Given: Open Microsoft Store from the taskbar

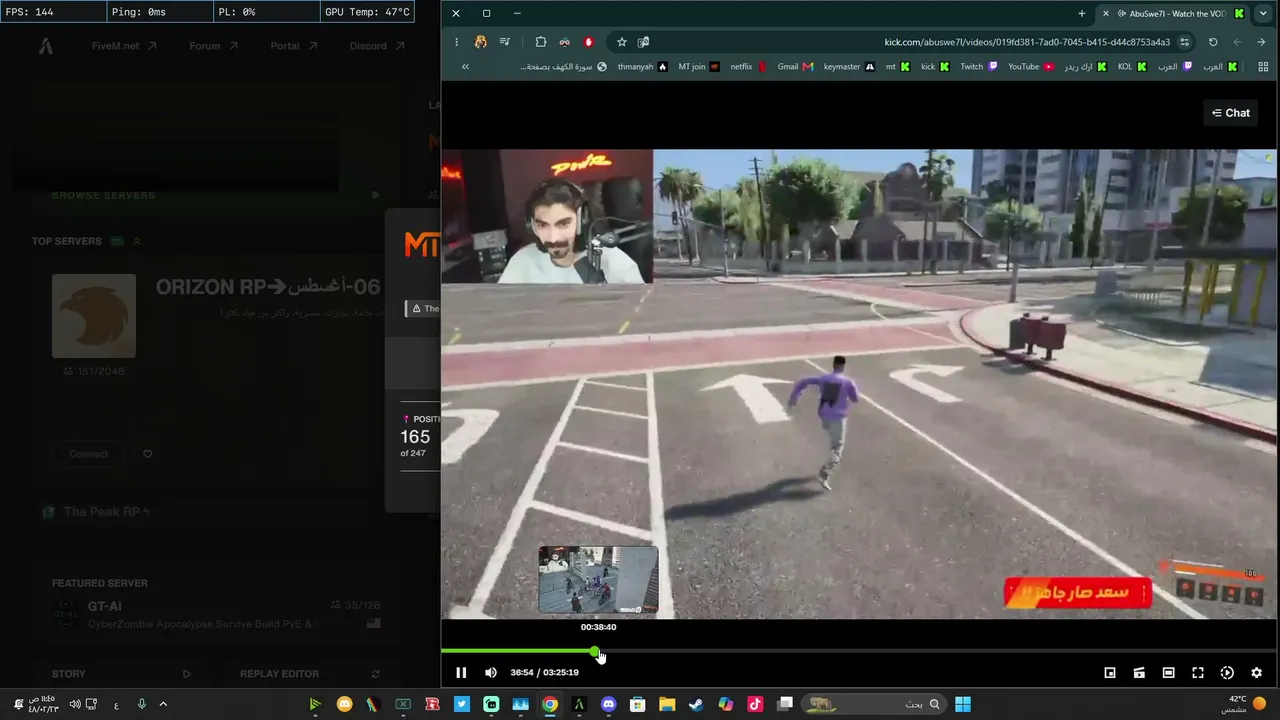Looking at the screenshot, I should point(637,704).
